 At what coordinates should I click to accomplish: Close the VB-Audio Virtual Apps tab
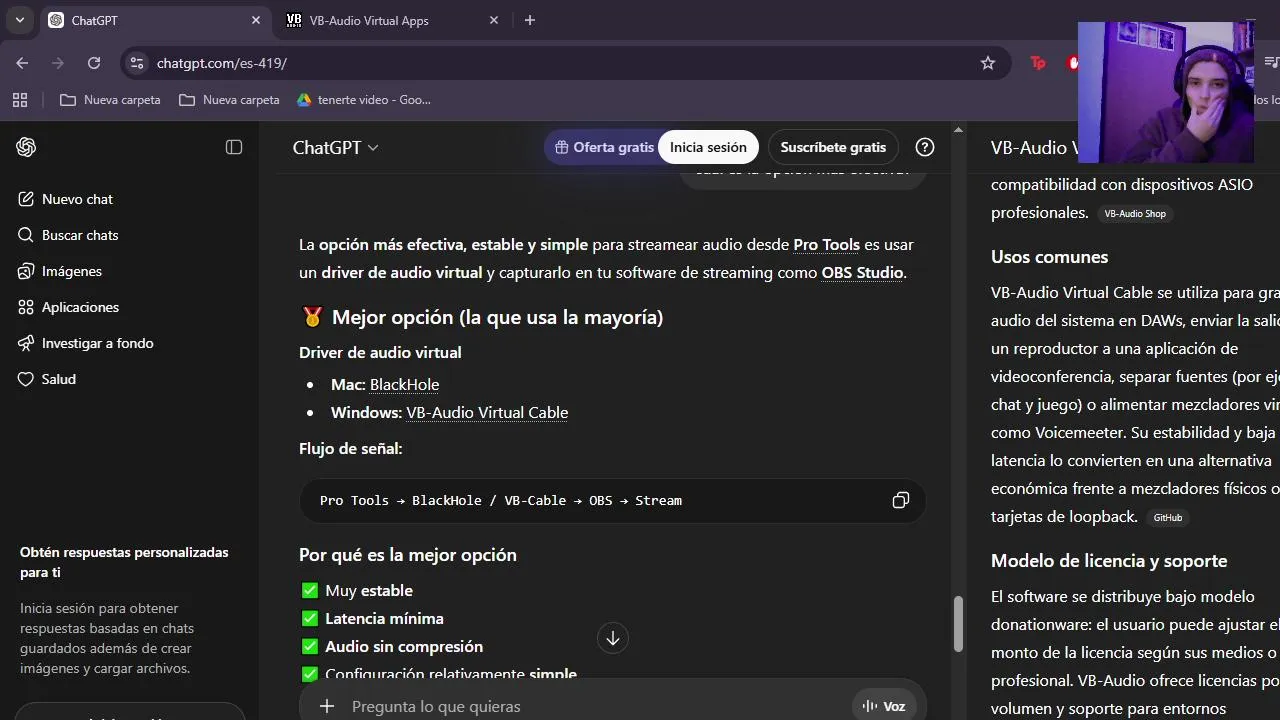tap(494, 20)
